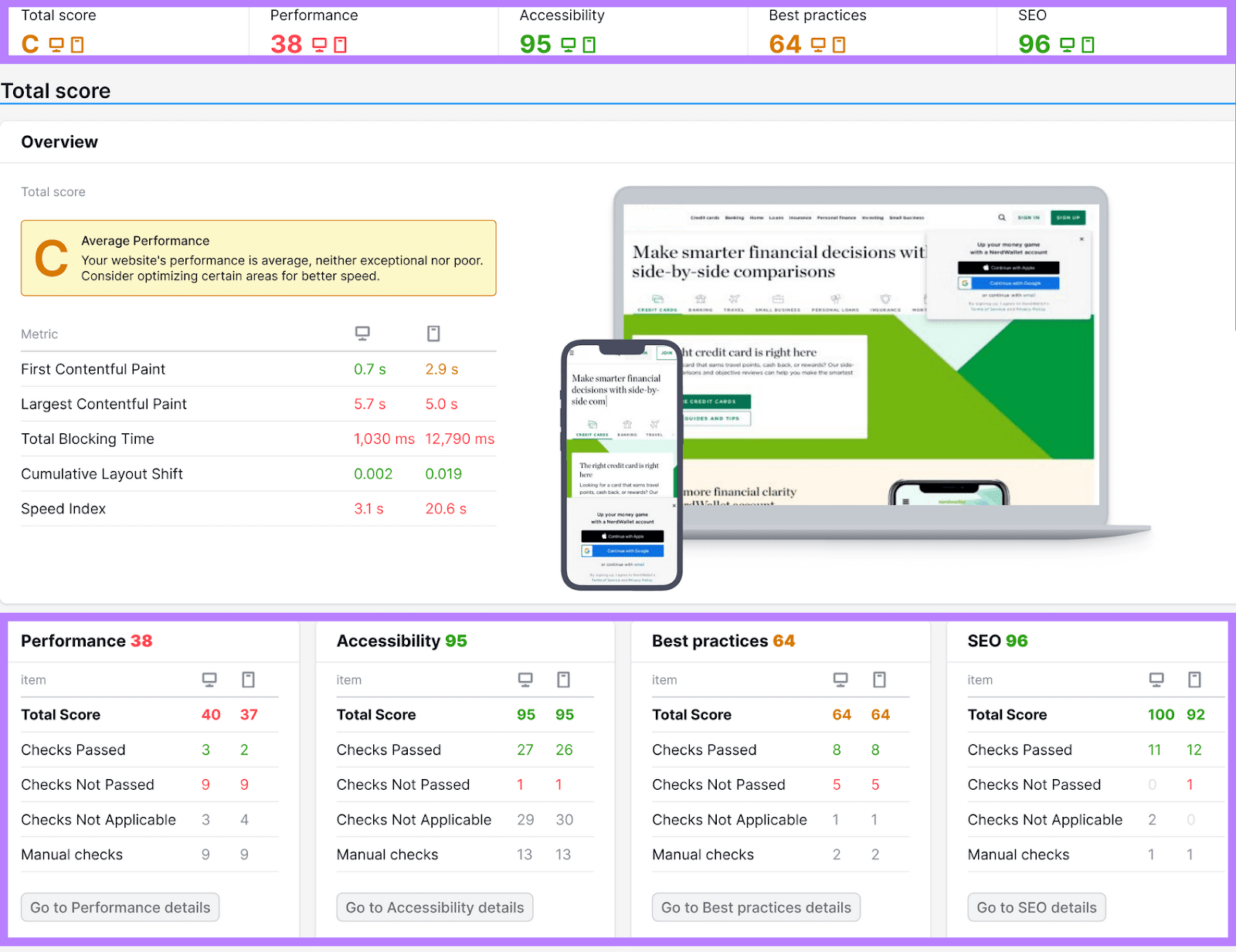Toggle mobile view in the Performance card
The width and height of the screenshot is (1236, 952).
tap(247, 679)
